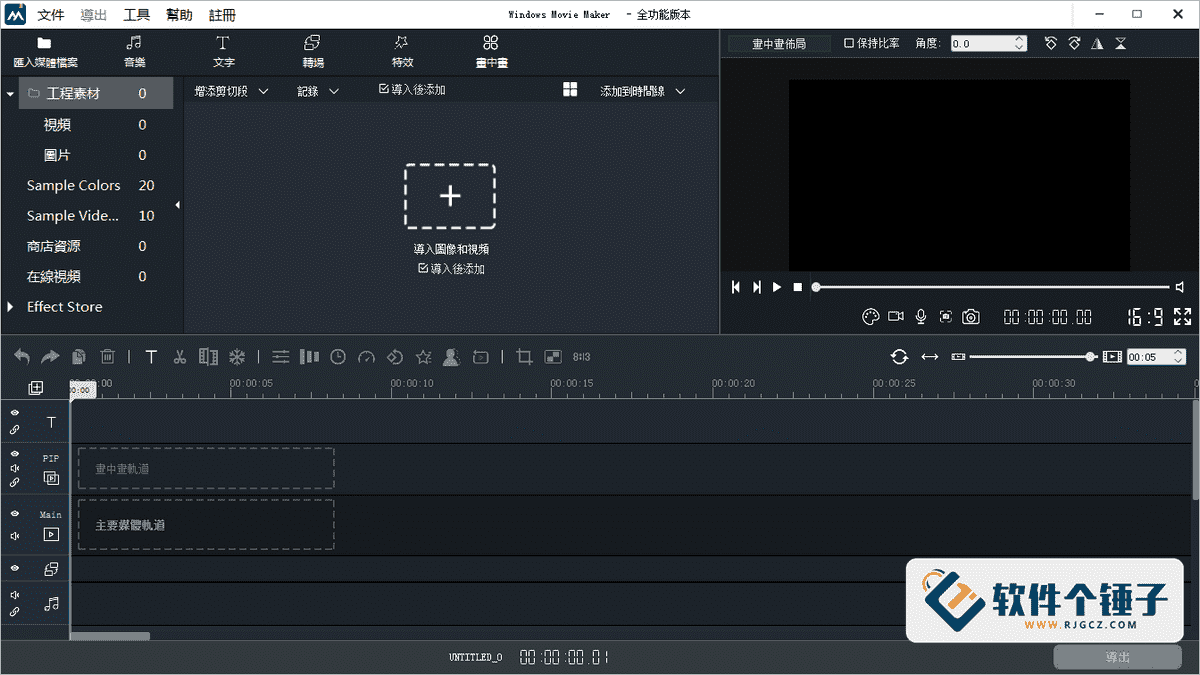Open the 幫助 menu
The height and width of the screenshot is (675, 1200).
click(x=178, y=14)
